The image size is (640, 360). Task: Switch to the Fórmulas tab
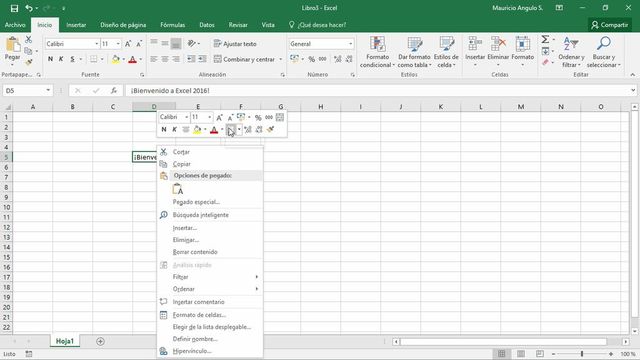coord(173,25)
